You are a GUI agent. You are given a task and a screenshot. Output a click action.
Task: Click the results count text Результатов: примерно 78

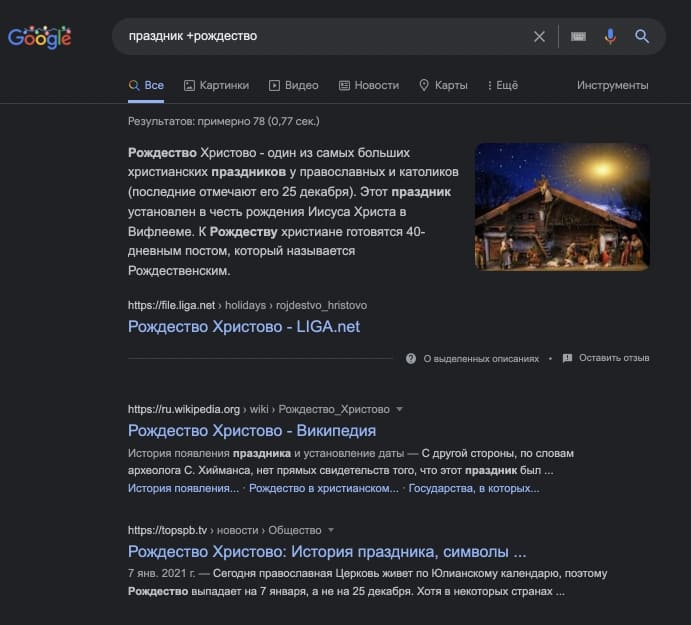223,121
